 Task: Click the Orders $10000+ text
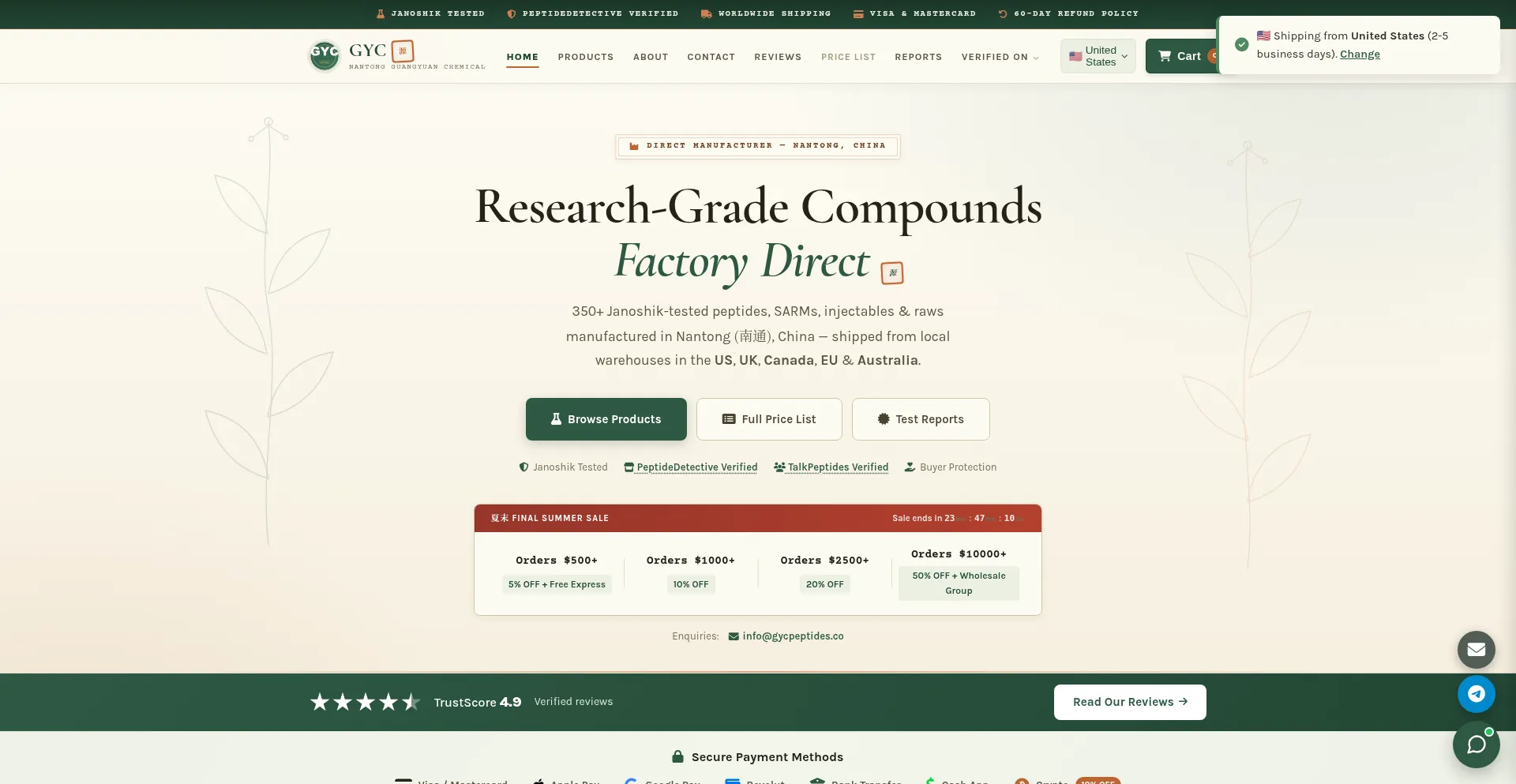pos(959,554)
